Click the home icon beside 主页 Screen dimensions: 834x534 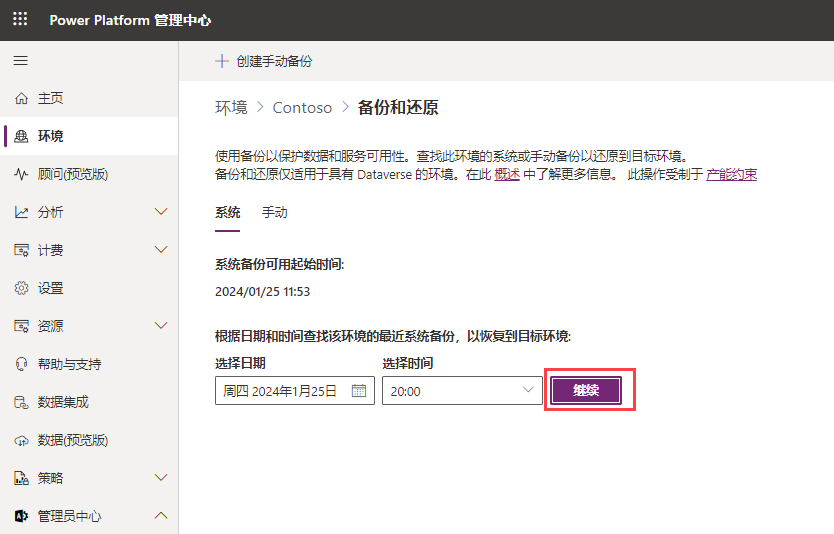(x=21, y=98)
